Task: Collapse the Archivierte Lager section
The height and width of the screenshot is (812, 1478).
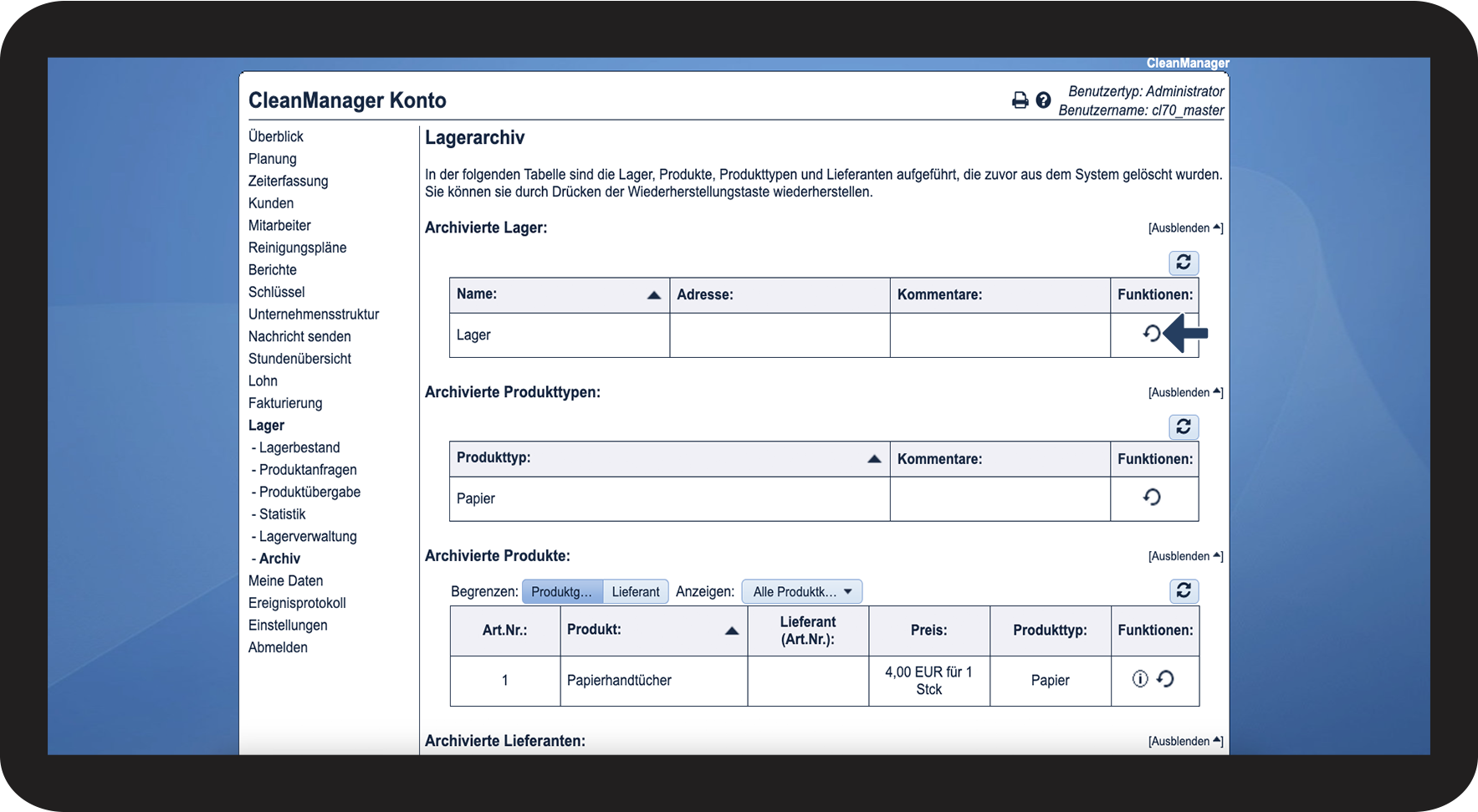Action: tap(1185, 228)
